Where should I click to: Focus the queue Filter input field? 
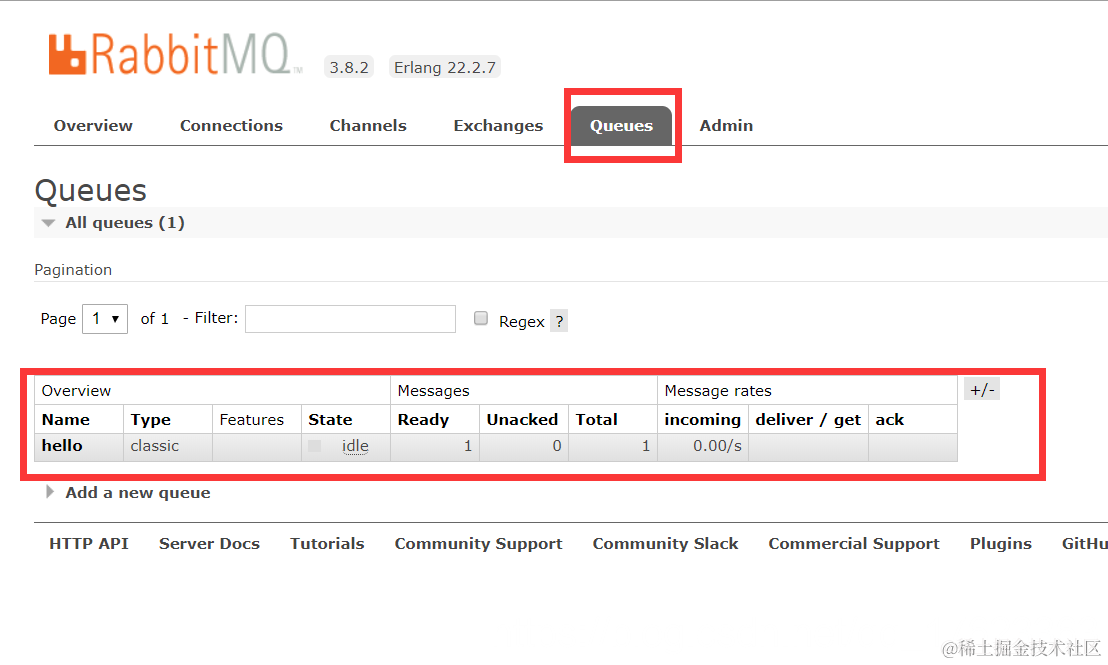pyautogui.click(x=350, y=319)
